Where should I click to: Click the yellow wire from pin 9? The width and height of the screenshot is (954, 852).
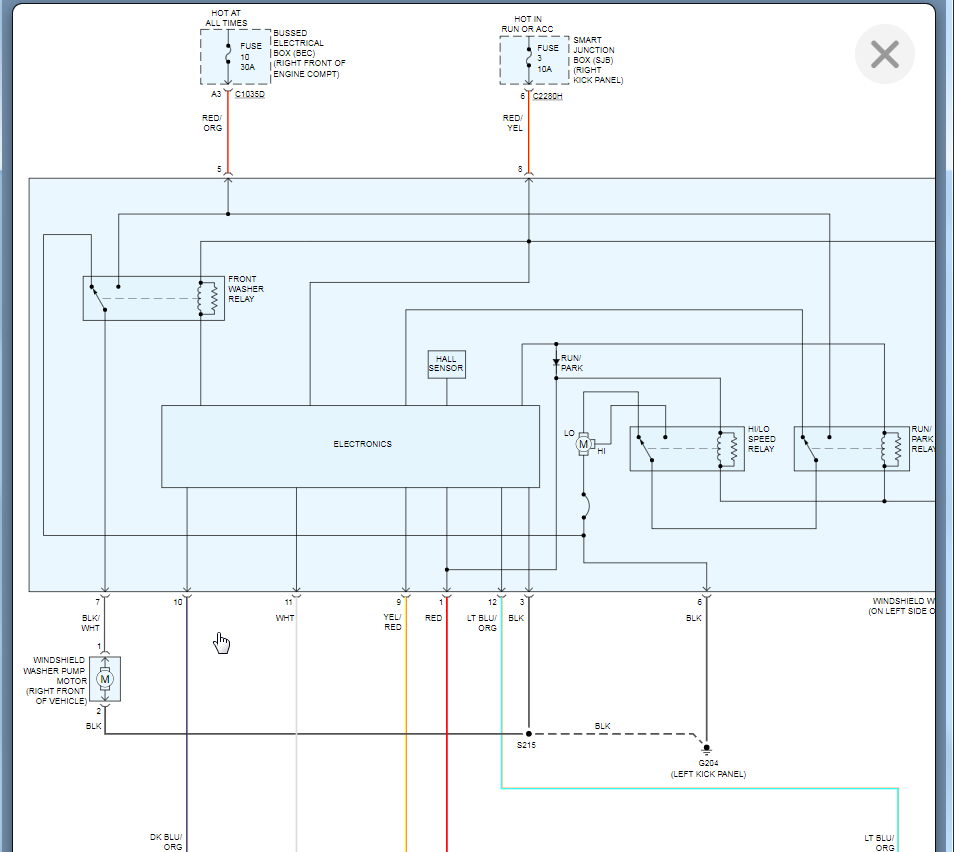pyautogui.click(x=406, y=724)
